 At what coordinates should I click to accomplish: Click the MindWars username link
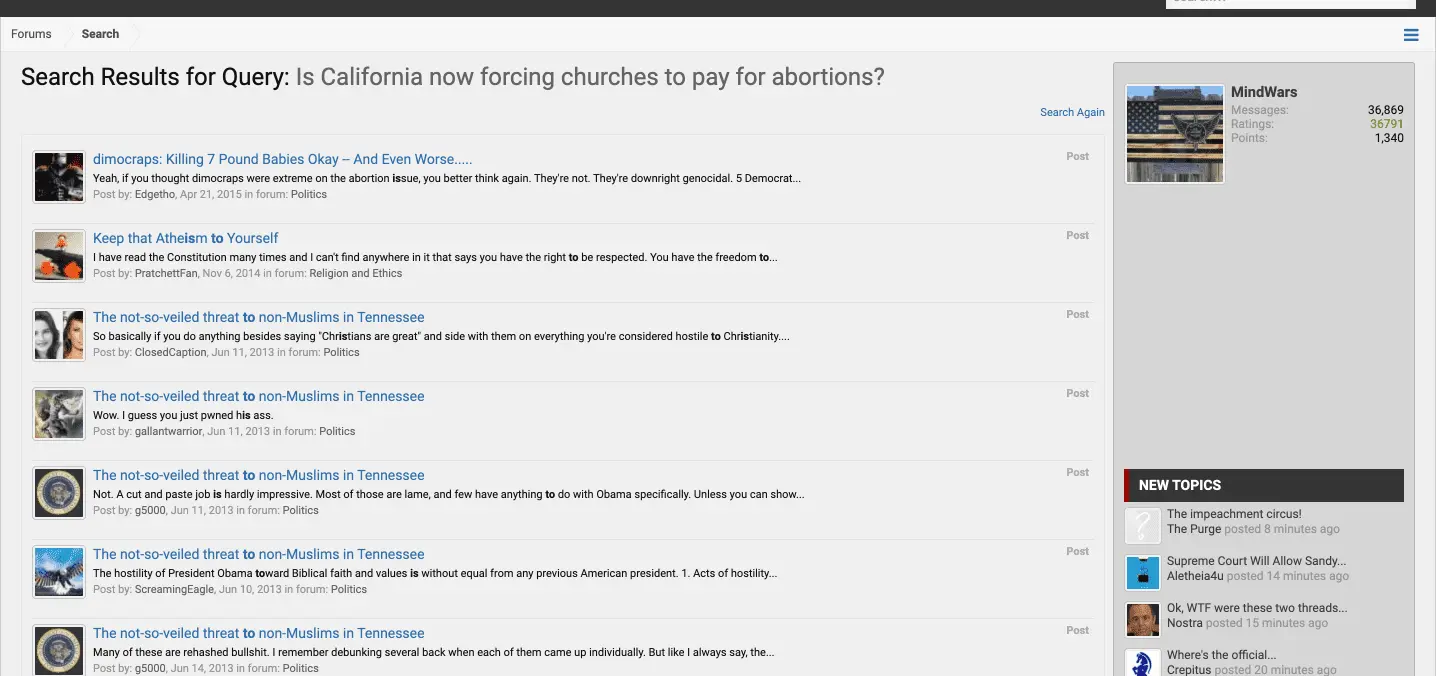1263,92
